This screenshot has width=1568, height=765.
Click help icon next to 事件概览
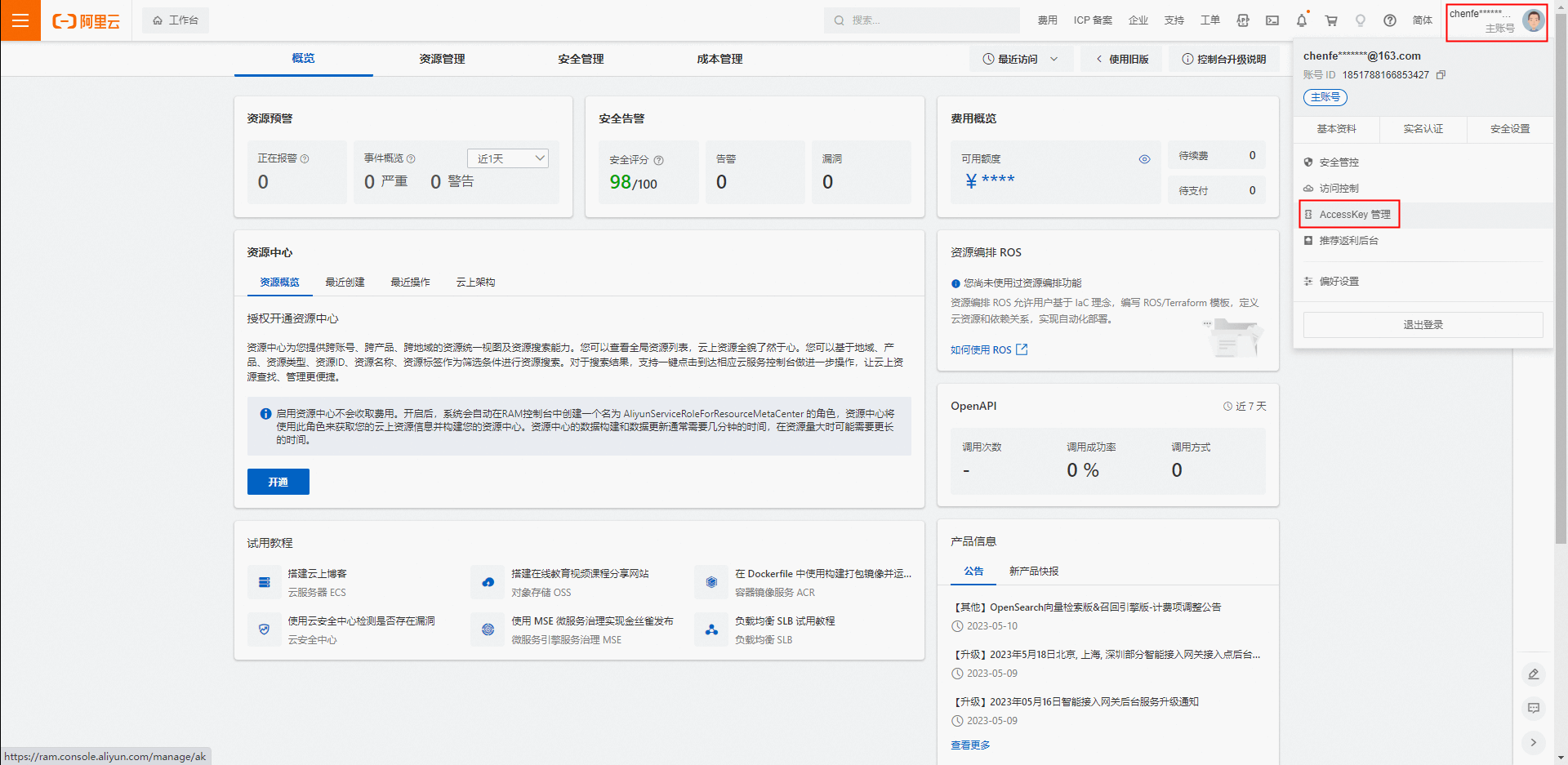coord(411,159)
